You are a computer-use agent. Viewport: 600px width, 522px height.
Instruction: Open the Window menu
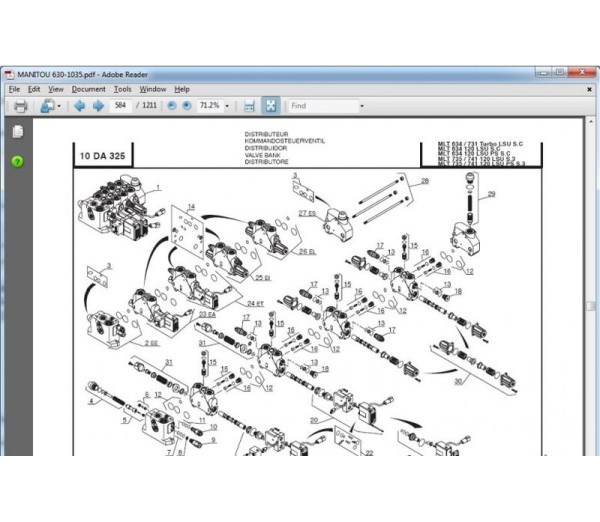(152, 89)
